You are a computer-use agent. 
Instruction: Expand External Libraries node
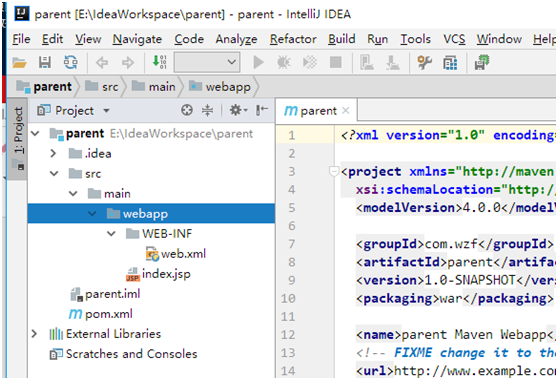(34, 334)
